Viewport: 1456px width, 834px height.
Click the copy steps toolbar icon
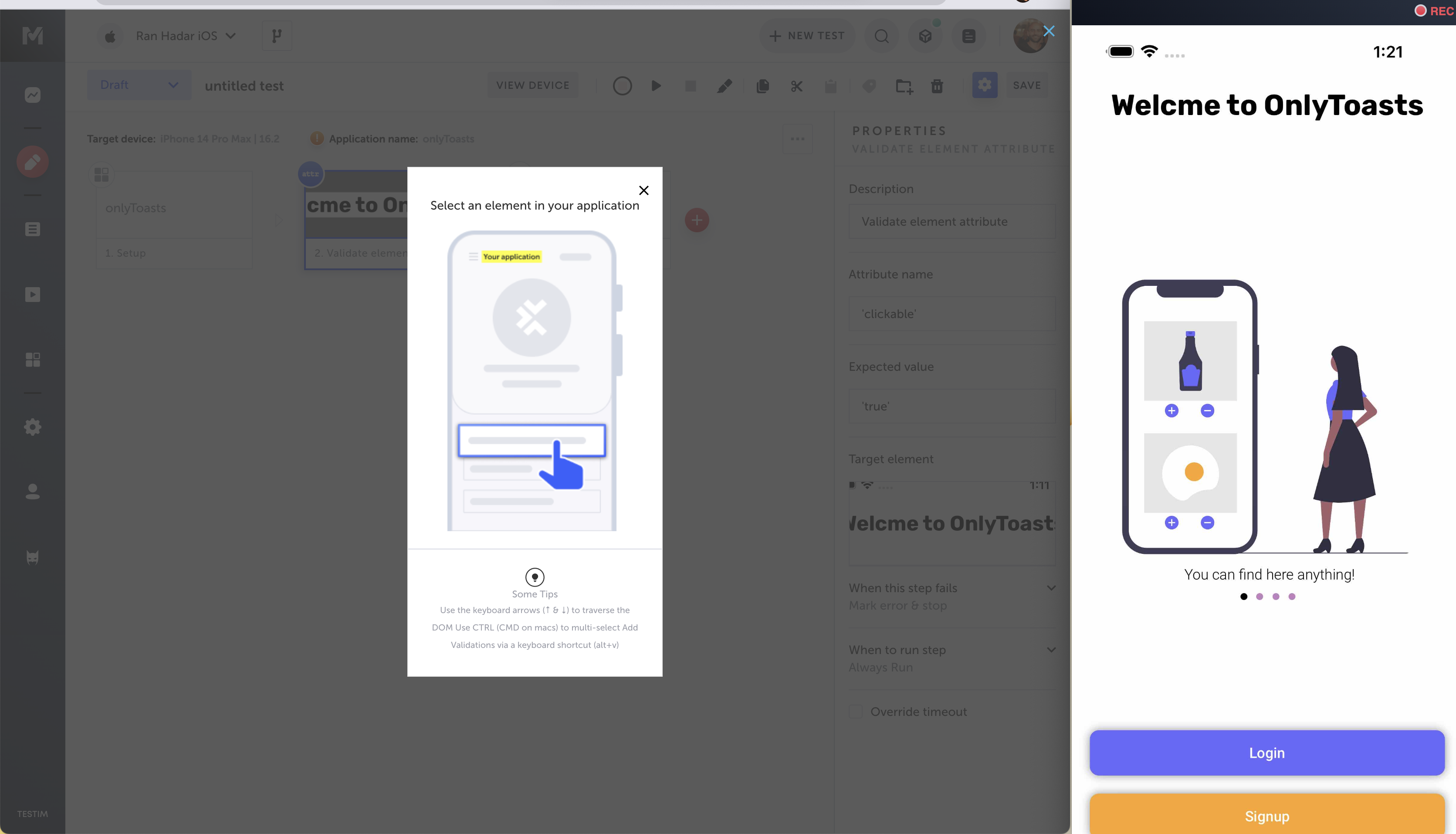[763, 86]
